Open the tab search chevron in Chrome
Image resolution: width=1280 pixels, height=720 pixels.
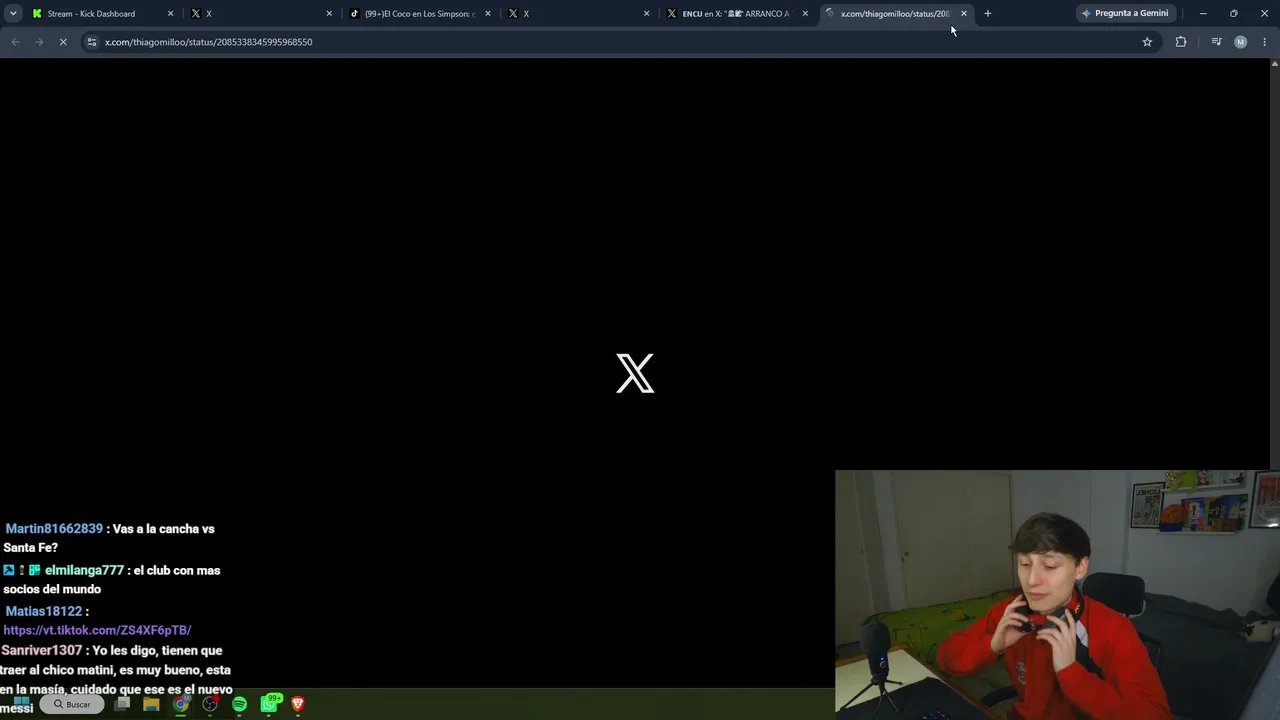click(x=13, y=13)
